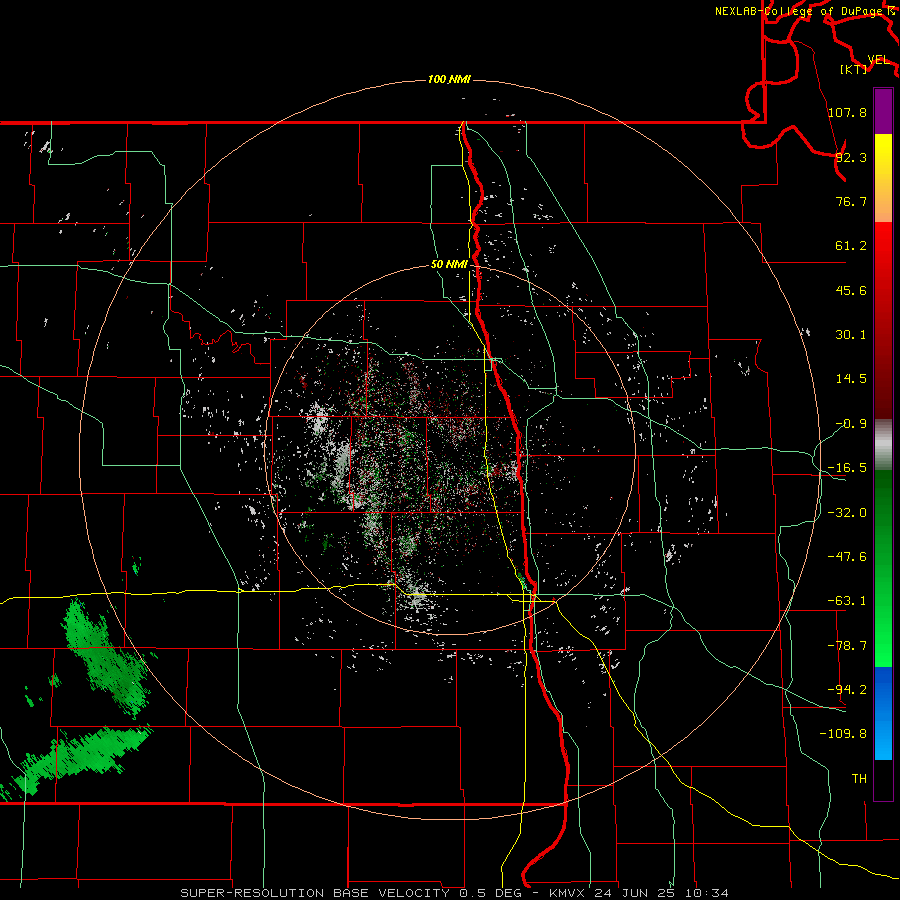Click the 30.1 velocity scale value
Image resolution: width=900 pixels, height=900 pixels.
[851, 335]
